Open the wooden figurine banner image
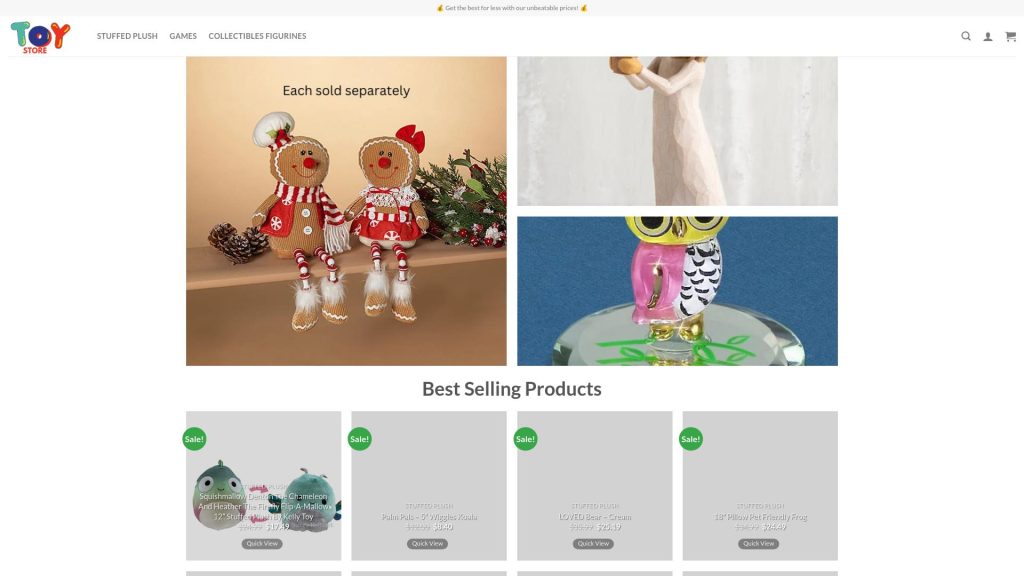 (677, 131)
